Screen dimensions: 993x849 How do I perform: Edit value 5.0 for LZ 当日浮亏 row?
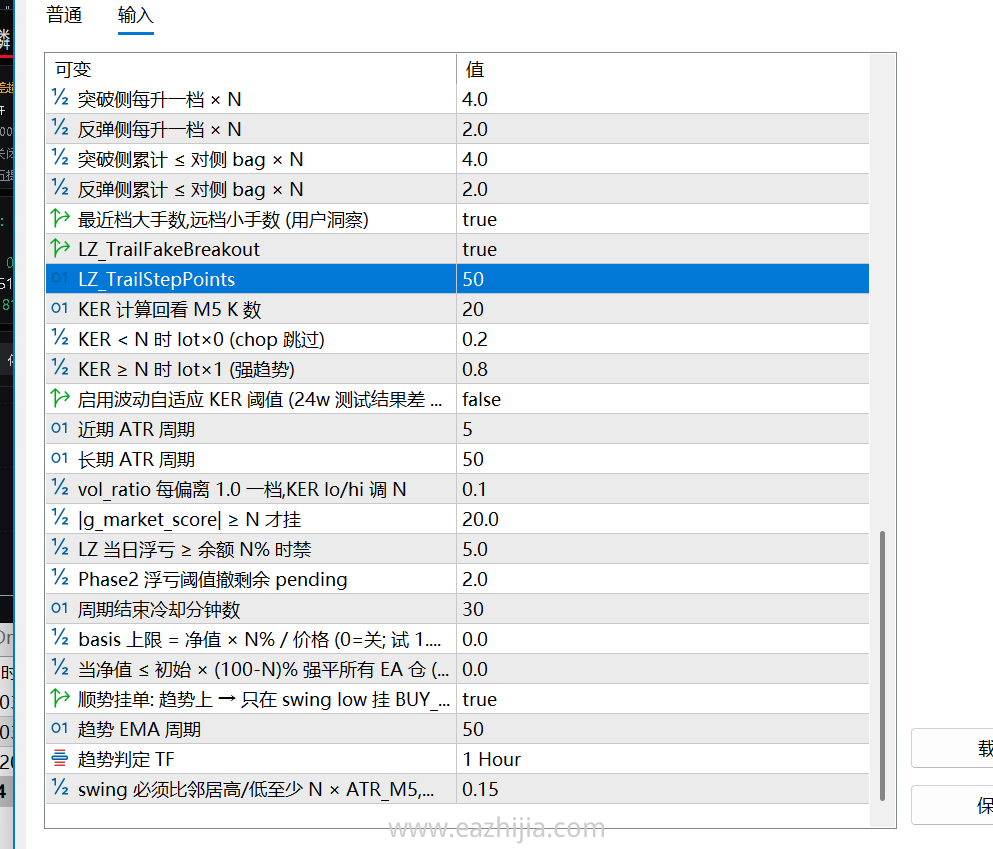point(662,549)
